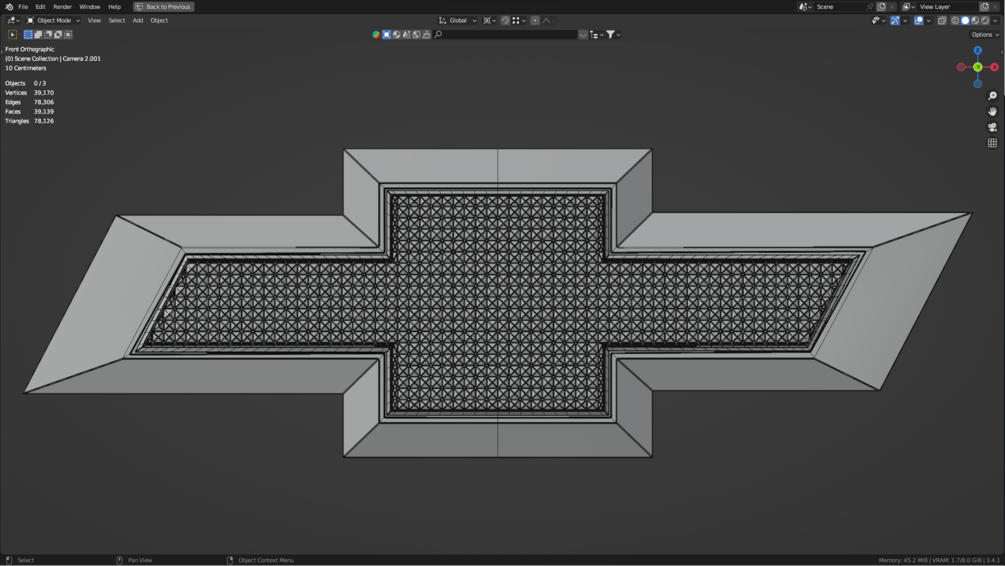Screen dimensions: 1005x566
Task: Toggle the viewport gizmos button
Action: coord(895,21)
